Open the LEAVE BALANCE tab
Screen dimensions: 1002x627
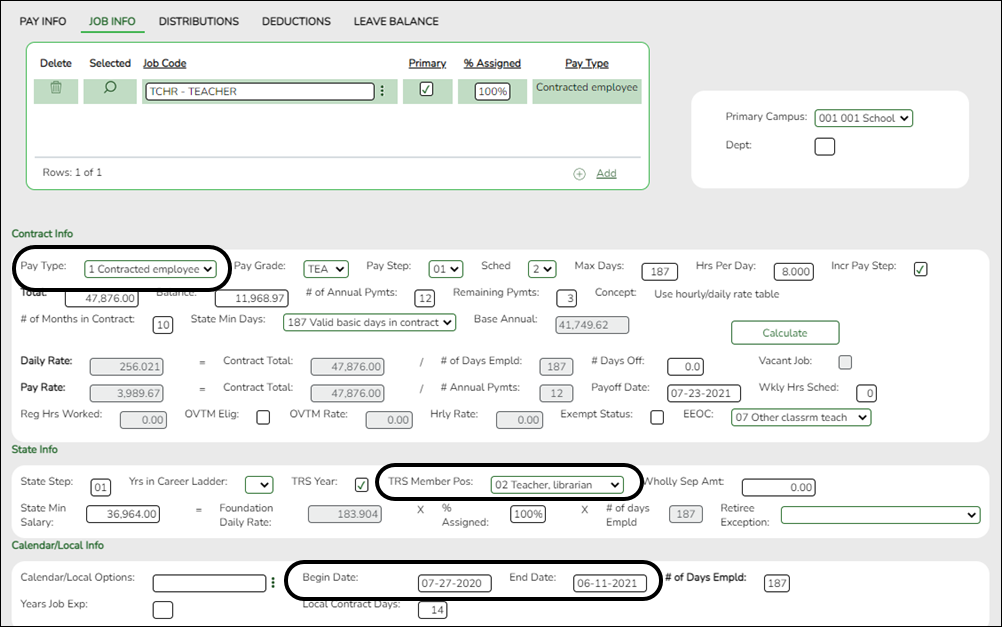396,21
